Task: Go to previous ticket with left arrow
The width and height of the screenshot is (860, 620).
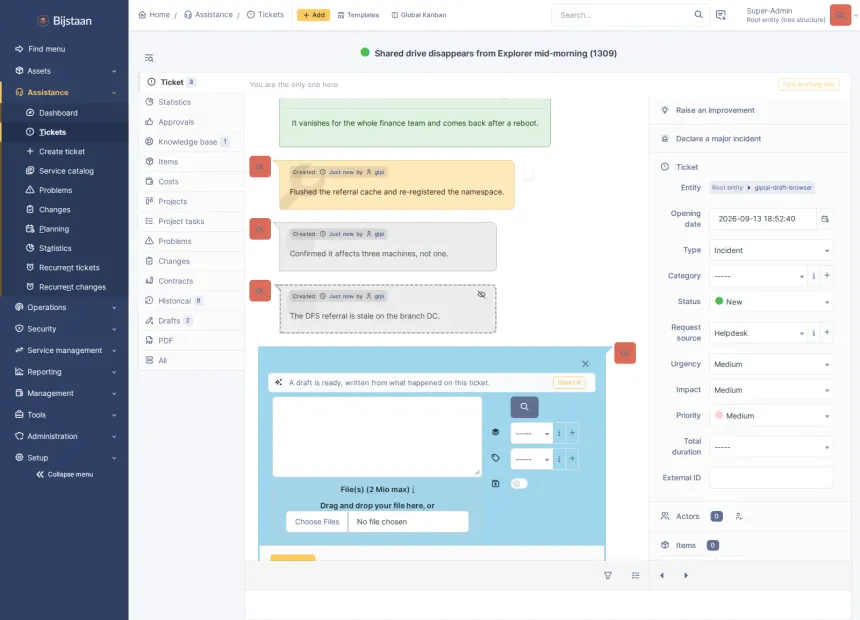Action: [x=662, y=576]
